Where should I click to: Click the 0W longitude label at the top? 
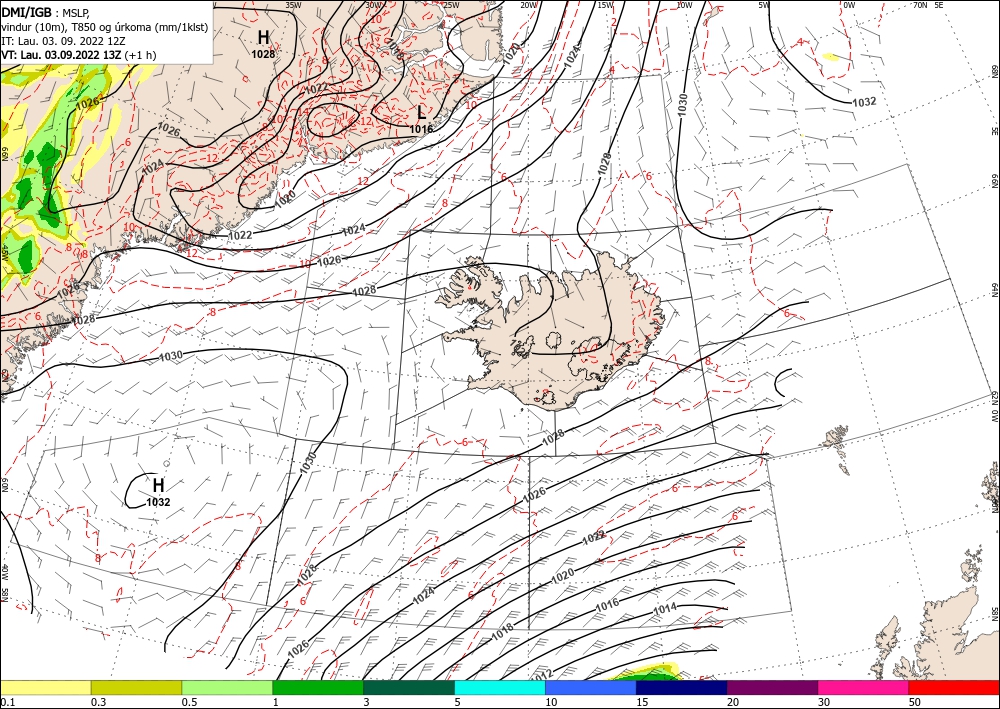[849, 4]
